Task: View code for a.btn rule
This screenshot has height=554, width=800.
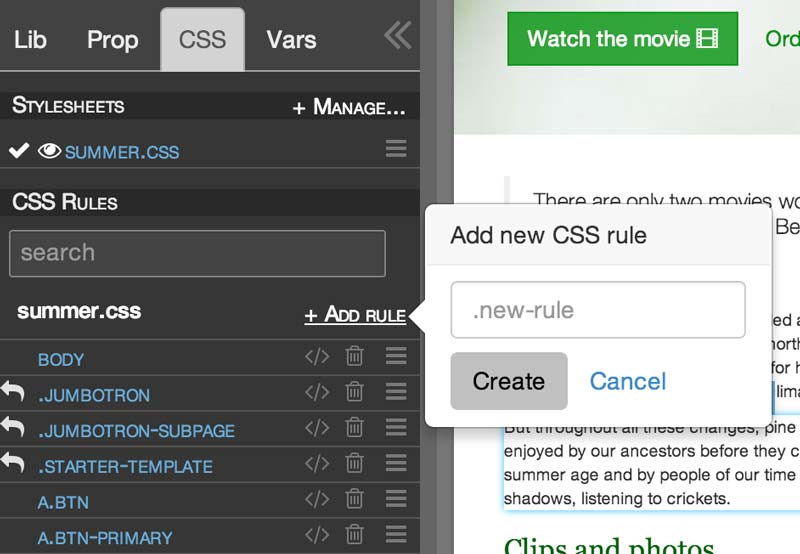Action: click(x=317, y=499)
